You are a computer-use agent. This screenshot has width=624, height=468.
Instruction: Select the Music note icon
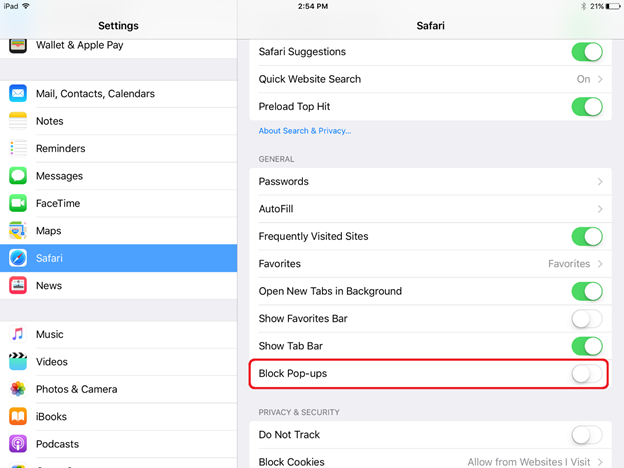[18, 334]
